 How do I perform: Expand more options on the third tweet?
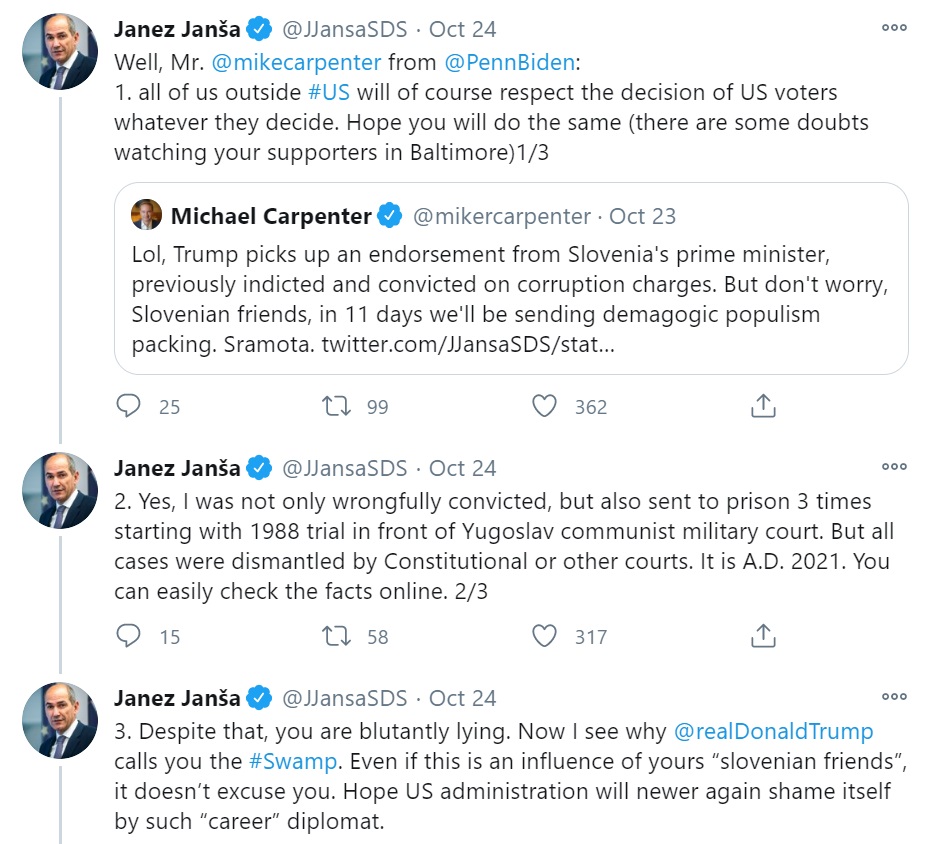tap(893, 697)
